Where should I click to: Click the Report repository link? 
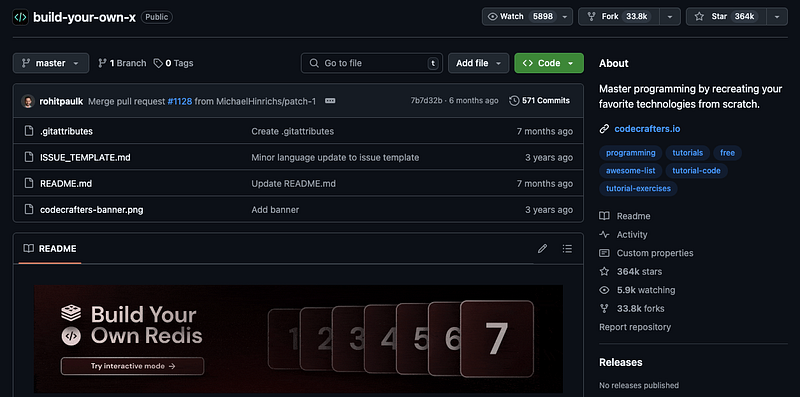click(635, 327)
